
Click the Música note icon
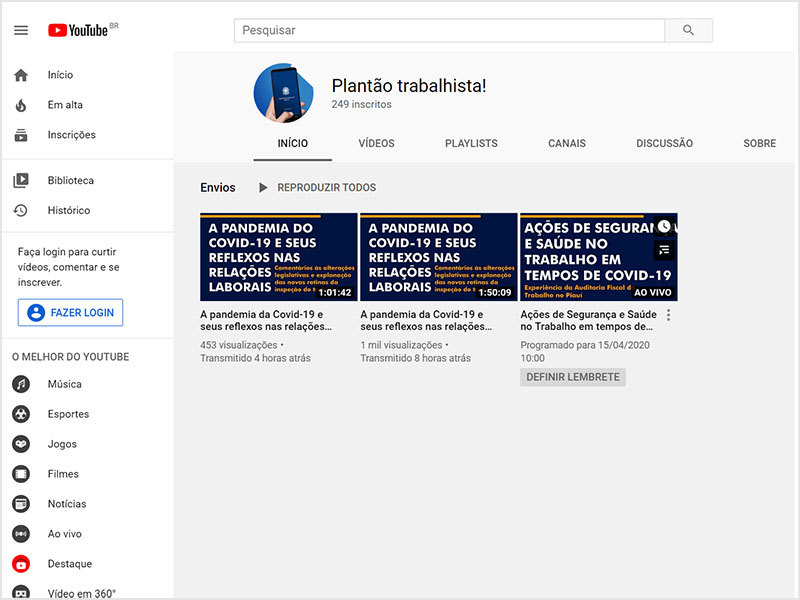(x=21, y=384)
